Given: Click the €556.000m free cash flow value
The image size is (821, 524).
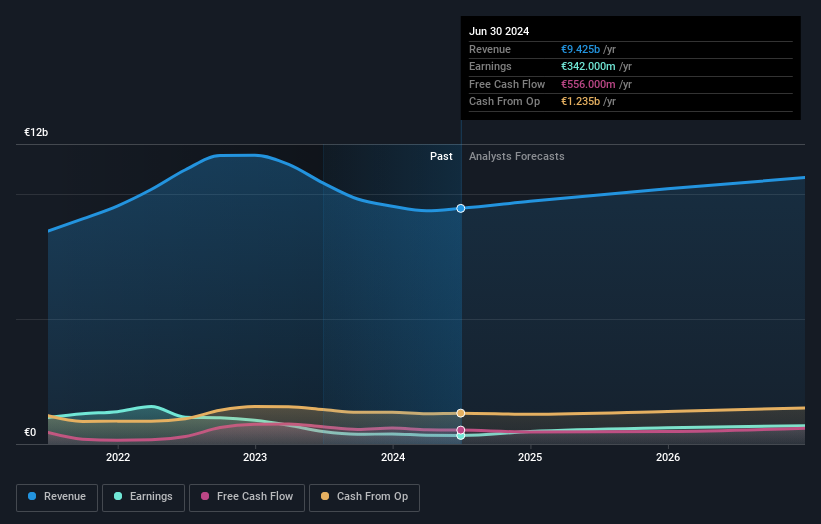Looking at the screenshot, I should [x=588, y=84].
